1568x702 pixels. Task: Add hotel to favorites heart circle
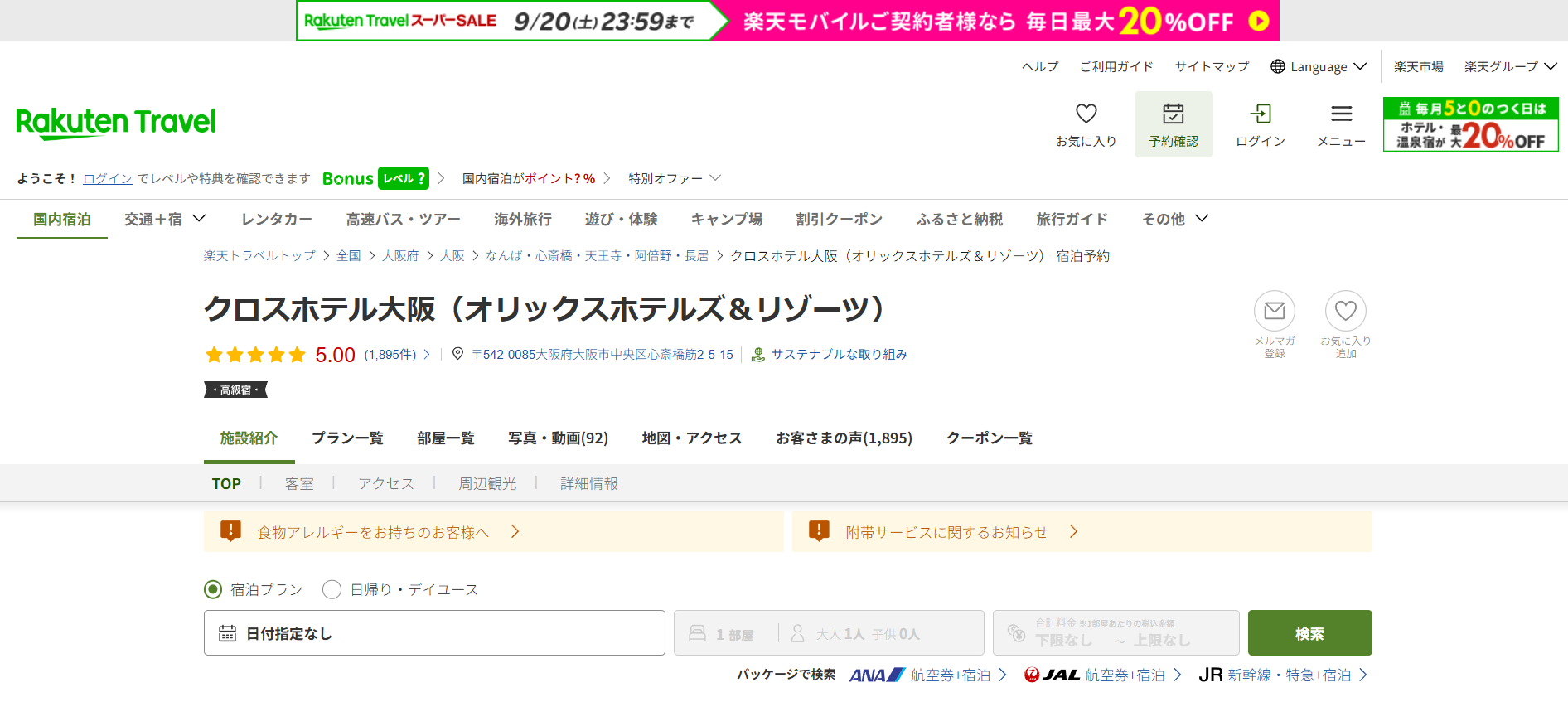[1345, 311]
